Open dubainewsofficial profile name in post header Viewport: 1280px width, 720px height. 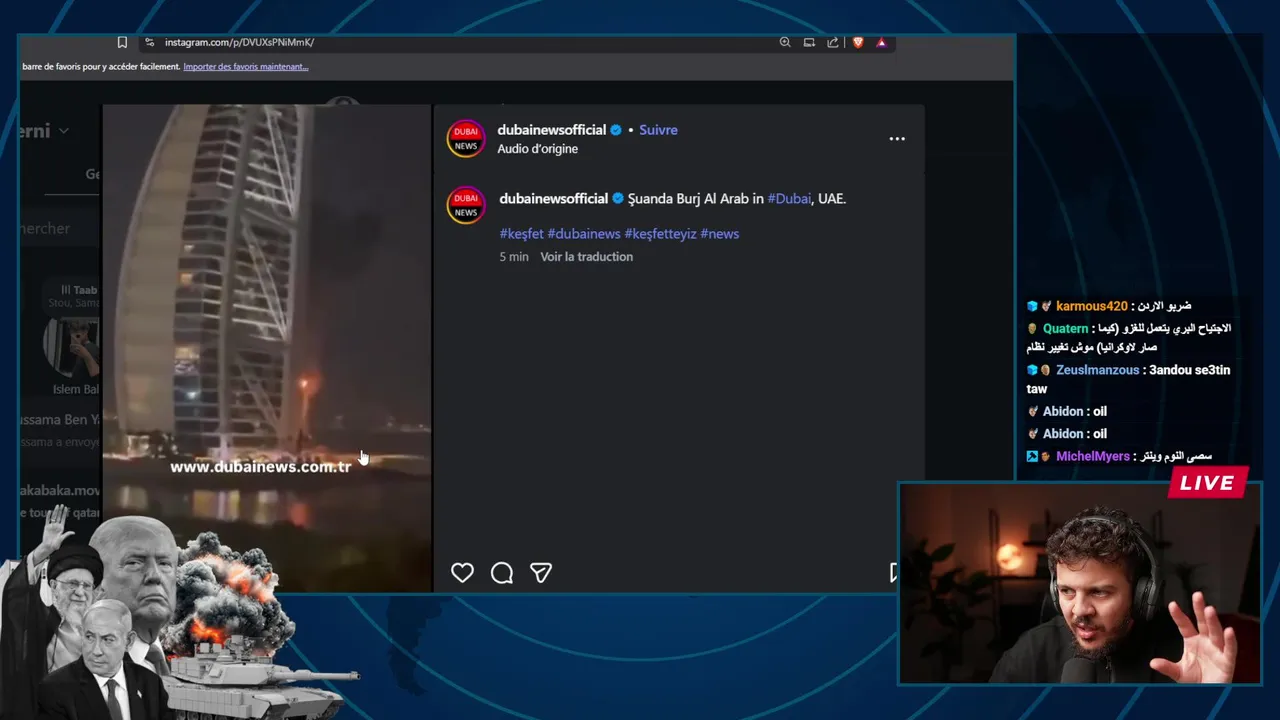pyautogui.click(x=552, y=130)
